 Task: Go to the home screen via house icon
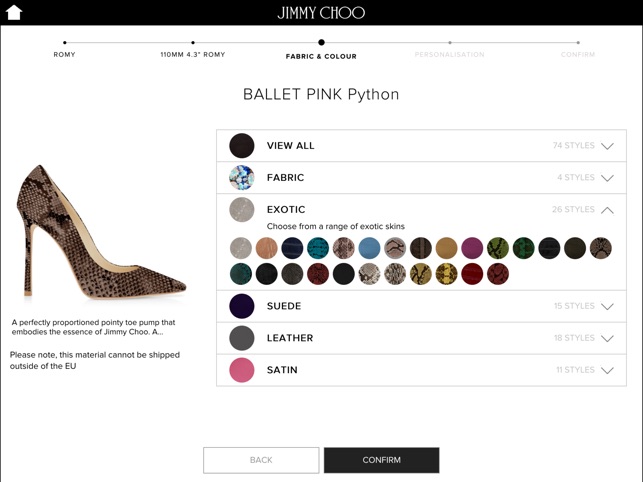pos(14,12)
